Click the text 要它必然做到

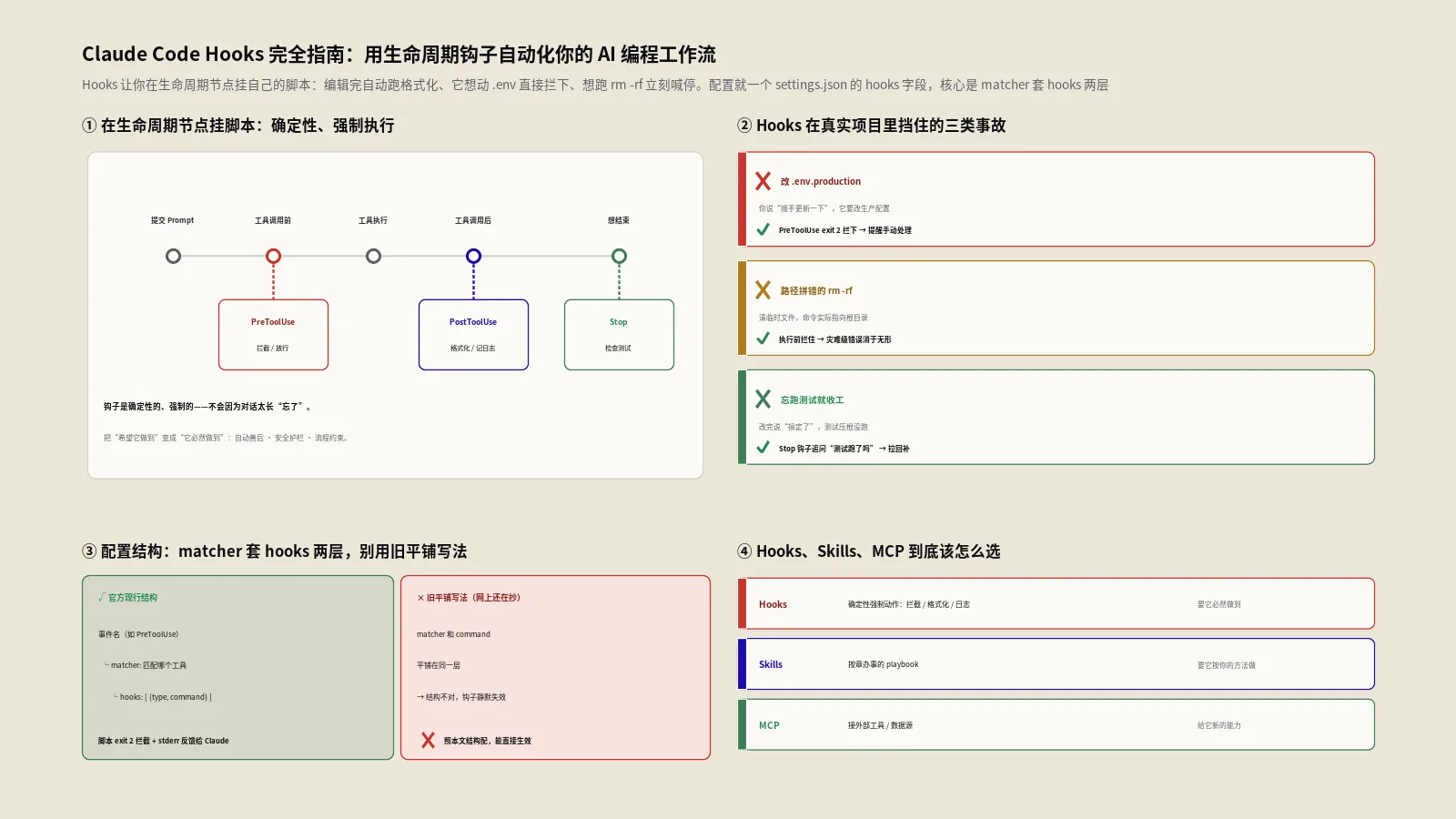click(1219, 604)
